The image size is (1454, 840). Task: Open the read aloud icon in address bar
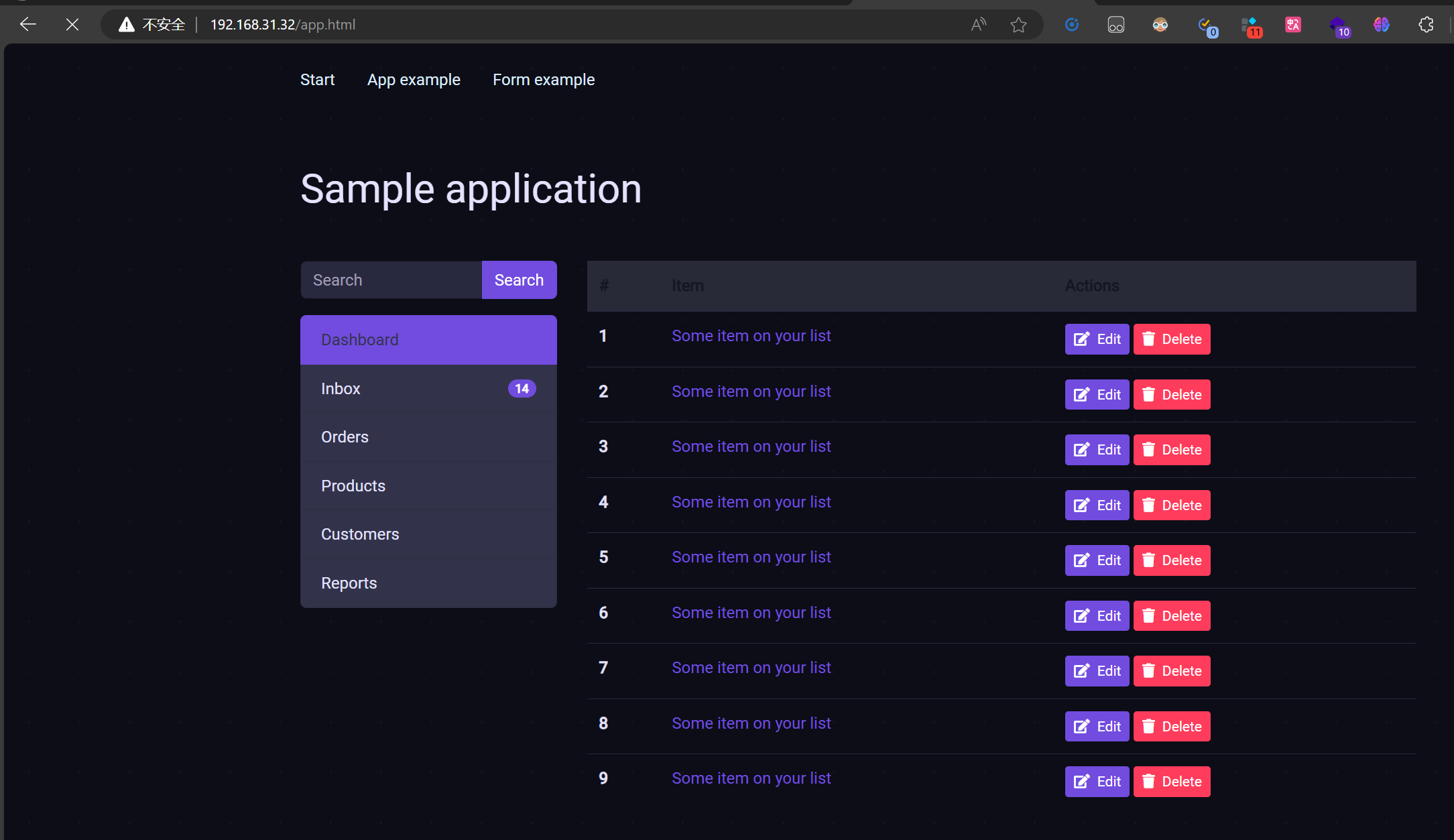click(979, 25)
